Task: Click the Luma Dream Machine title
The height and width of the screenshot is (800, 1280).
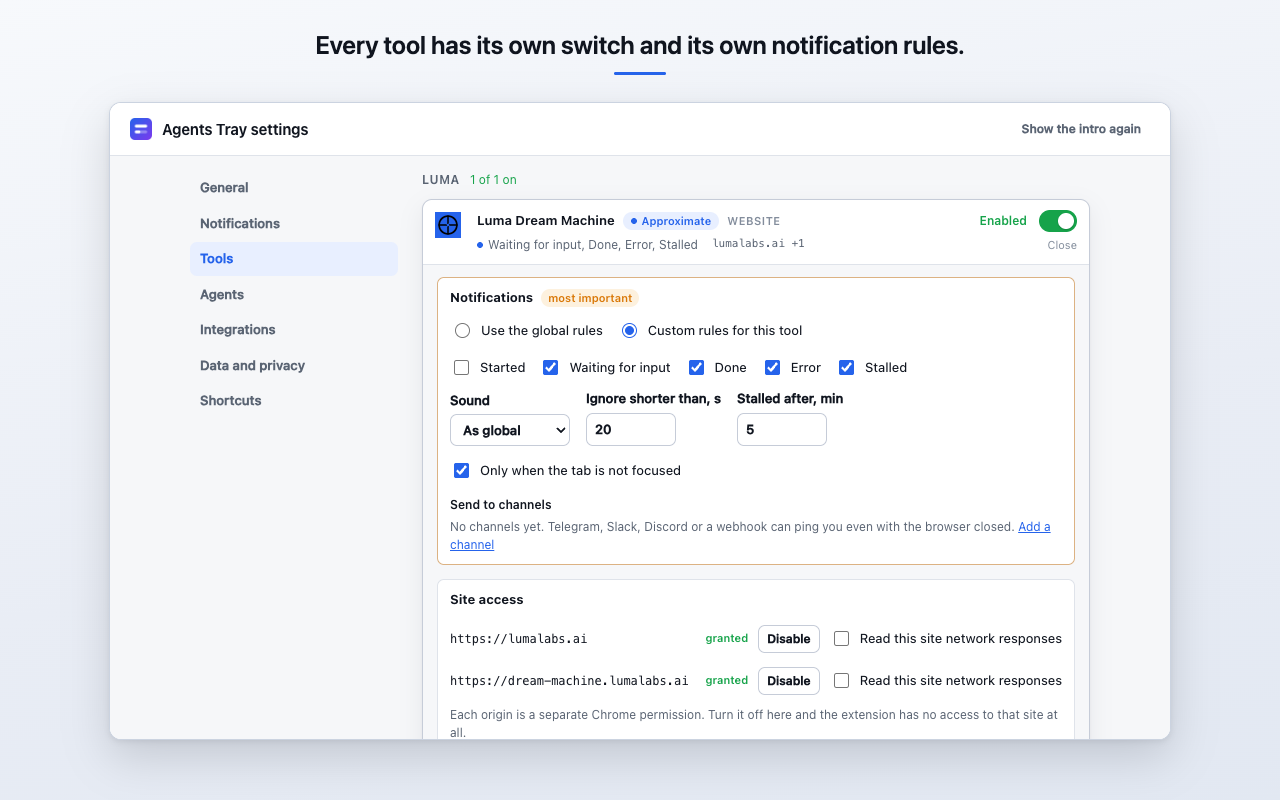Action: 546,221
